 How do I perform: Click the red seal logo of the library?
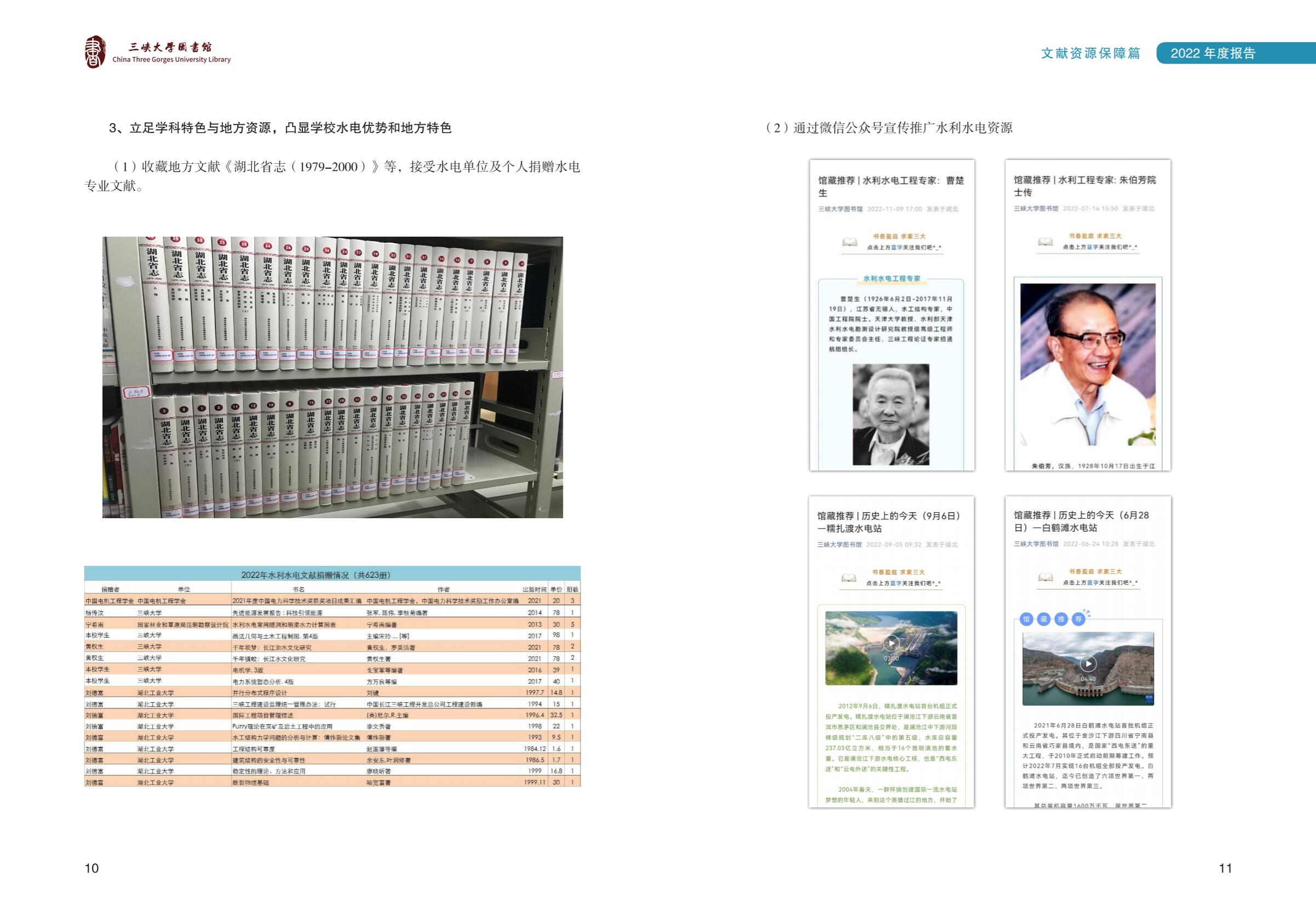pyautogui.click(x=95, y=51)
